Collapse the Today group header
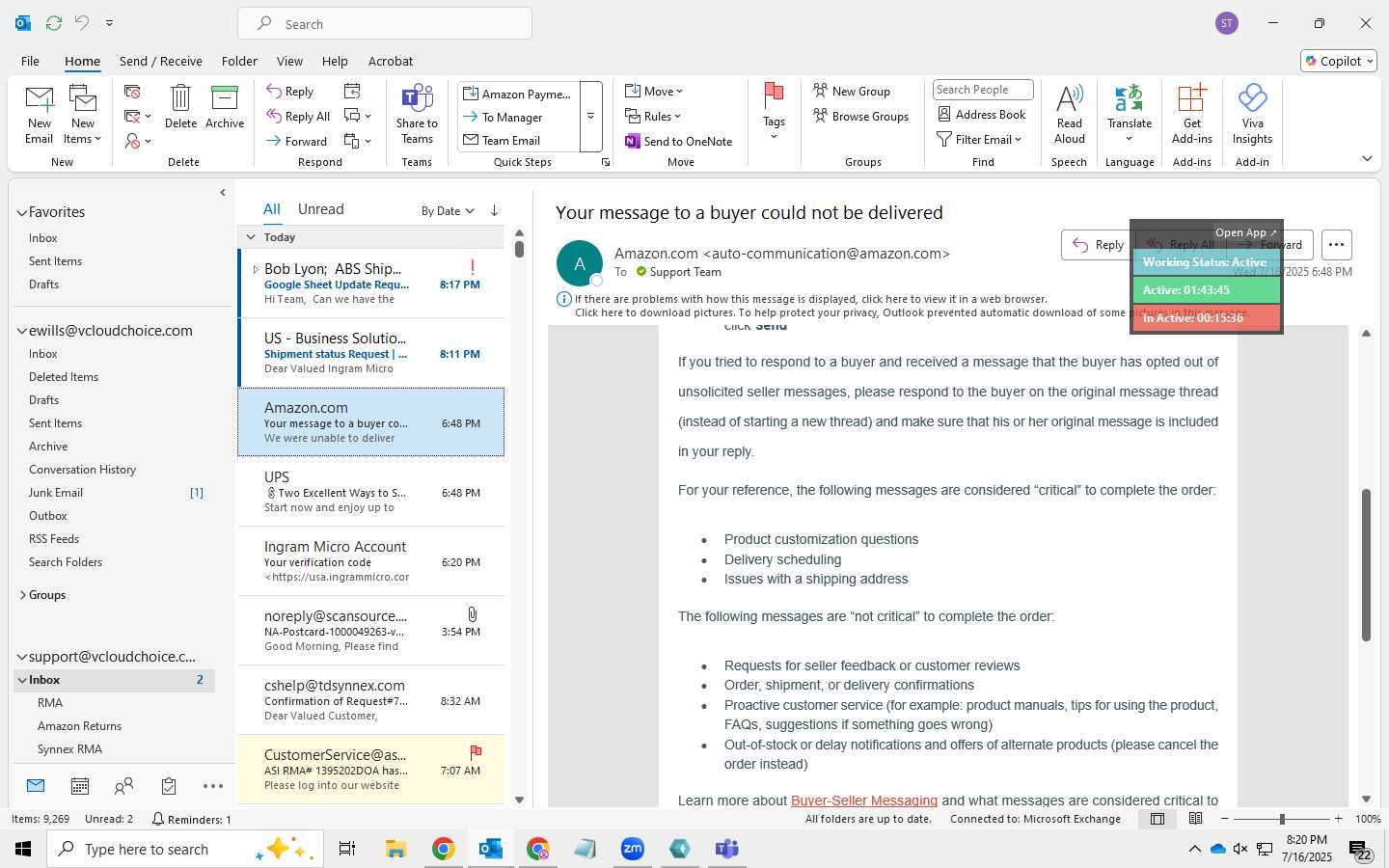This screenshot has width=1389, height=868. click(251, 237)
